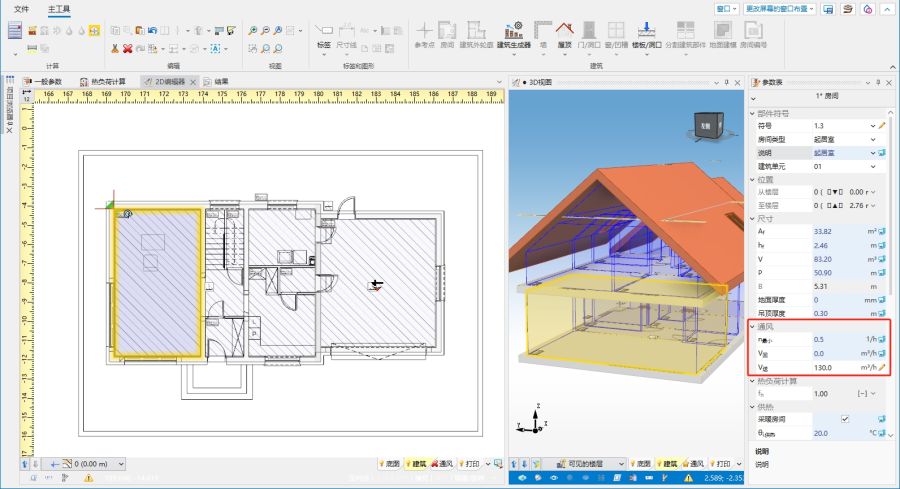This screenshot has width=900, height=489.
Task: Toggle 通风 layer in 2D editor footer
Action: click(x=445, y=464)
